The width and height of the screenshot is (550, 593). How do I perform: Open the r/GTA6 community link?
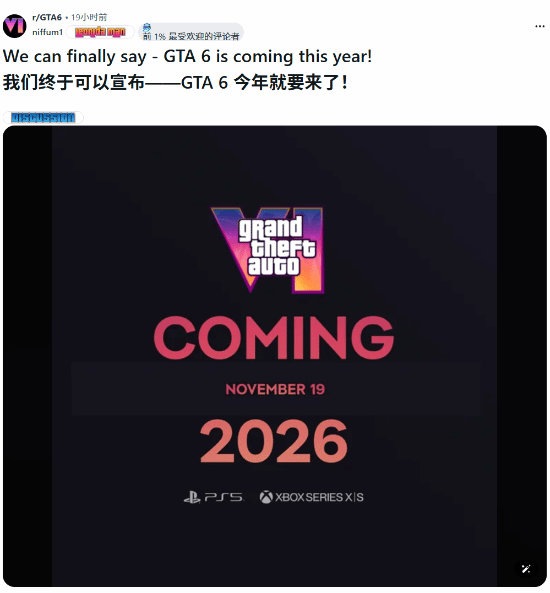click(x=47, y=17)
